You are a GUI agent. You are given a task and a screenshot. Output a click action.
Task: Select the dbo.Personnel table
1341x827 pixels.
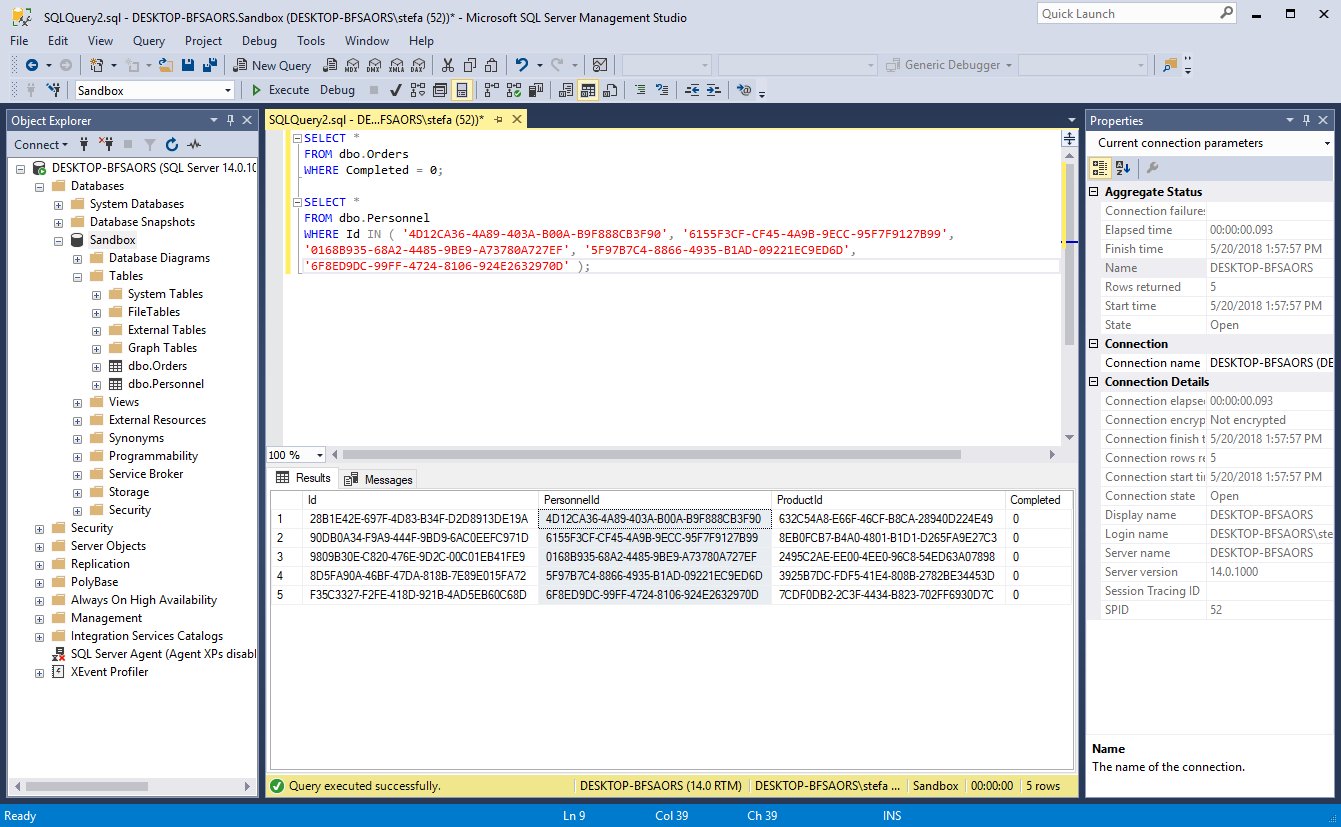166,384
